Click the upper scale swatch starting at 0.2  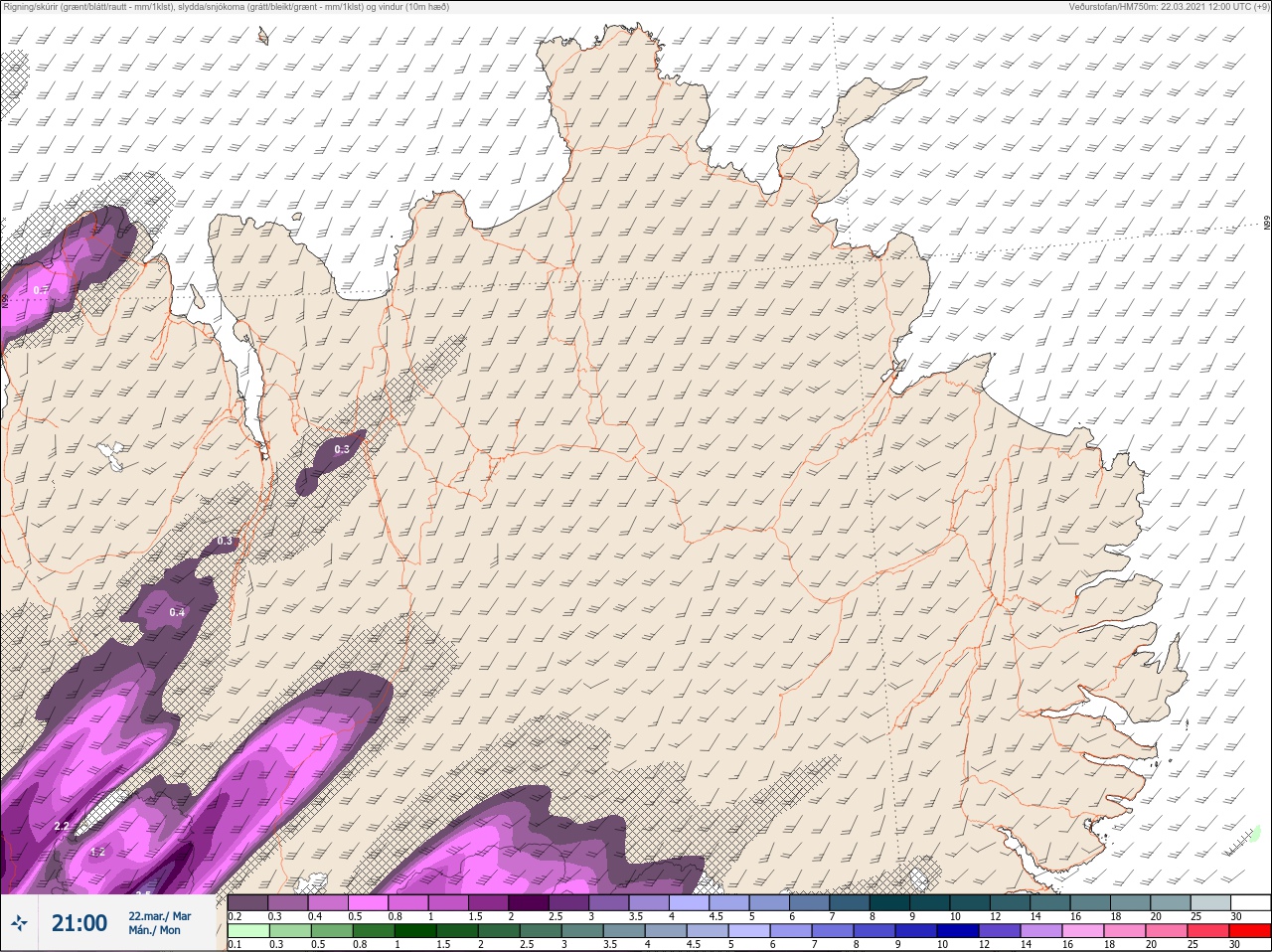247,902
